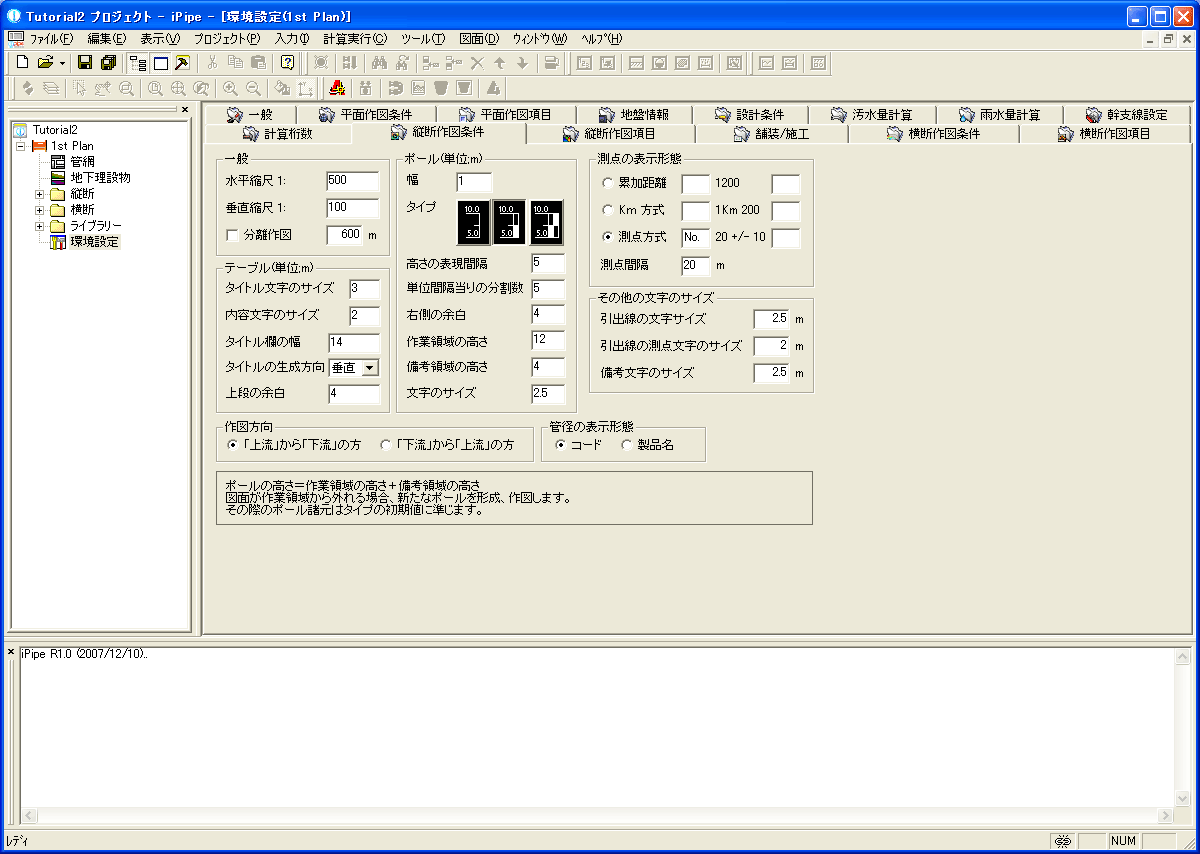Expand the ライブラリー folder node

(39, 225)
